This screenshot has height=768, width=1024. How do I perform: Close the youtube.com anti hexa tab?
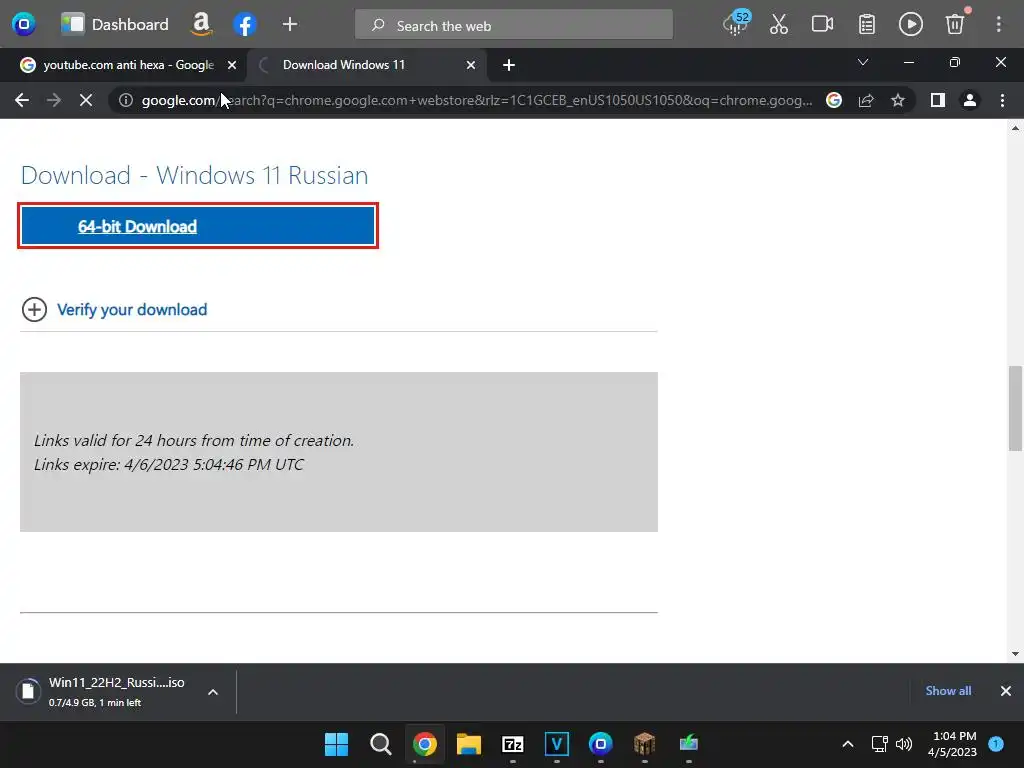[x=232, y=65]
